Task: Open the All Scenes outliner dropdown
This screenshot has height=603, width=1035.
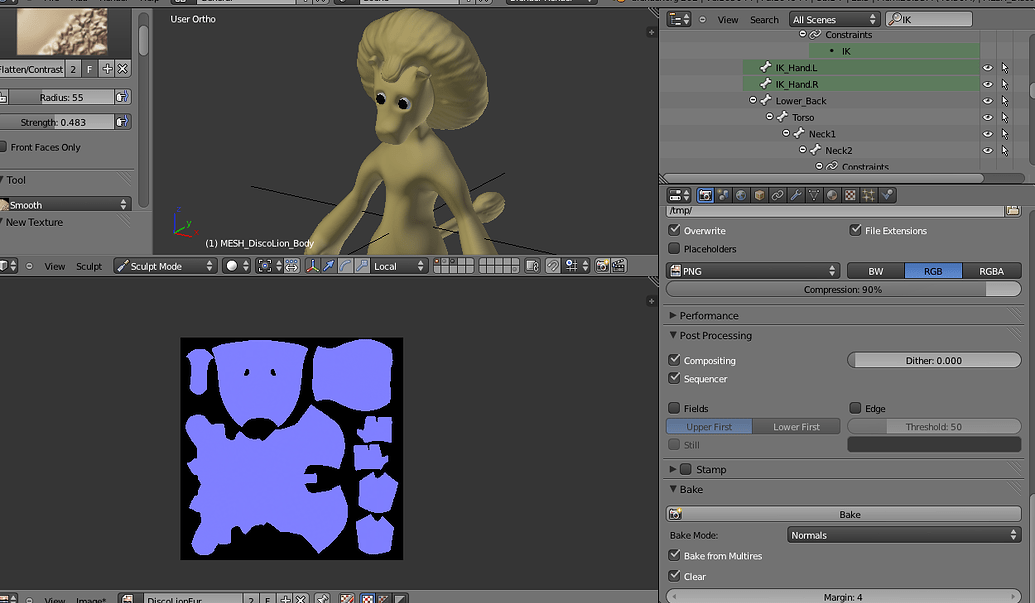Action: 835,19
